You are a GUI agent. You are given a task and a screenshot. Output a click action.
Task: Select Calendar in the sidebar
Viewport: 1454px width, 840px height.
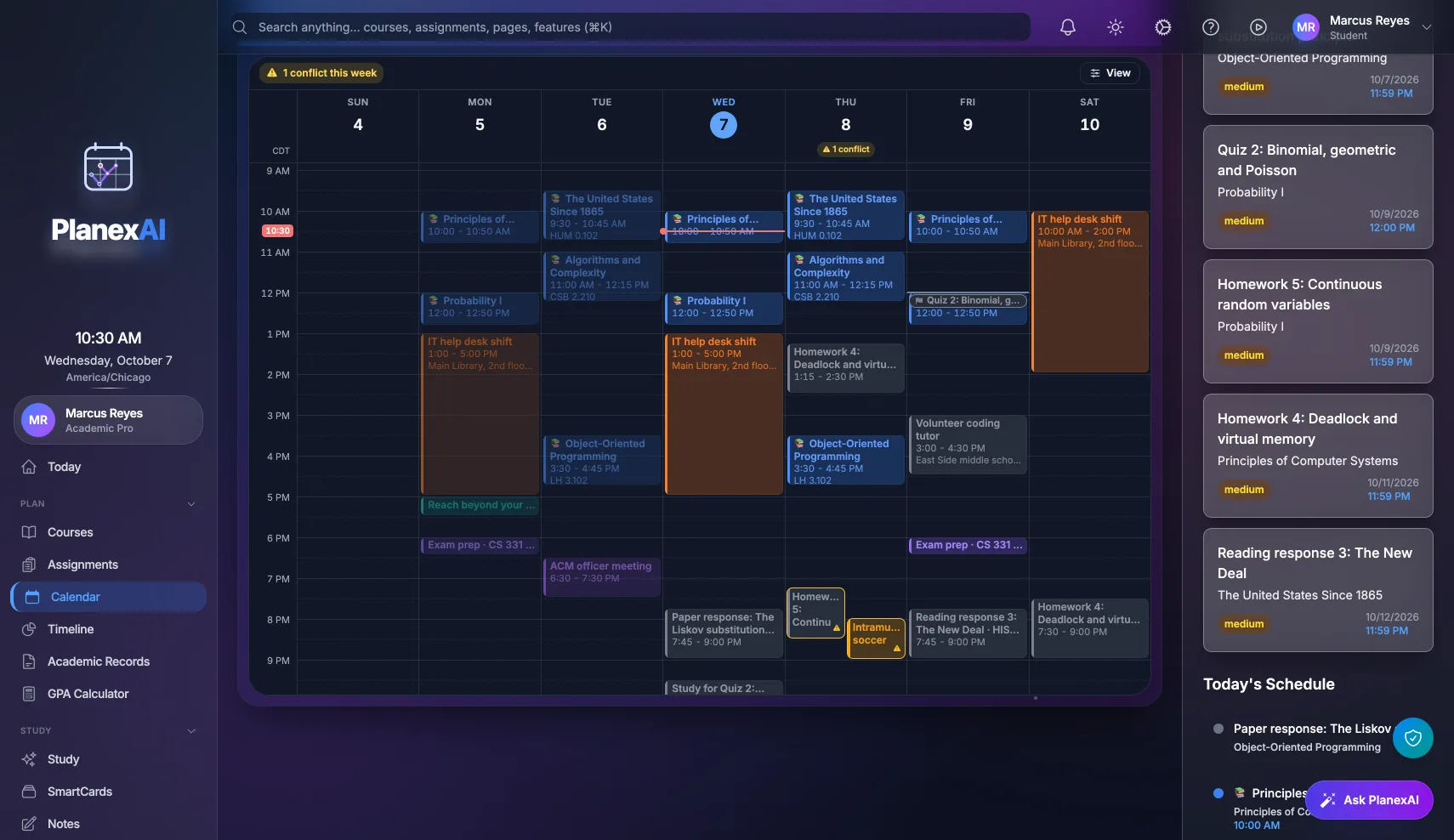click(x=108, y=597)
